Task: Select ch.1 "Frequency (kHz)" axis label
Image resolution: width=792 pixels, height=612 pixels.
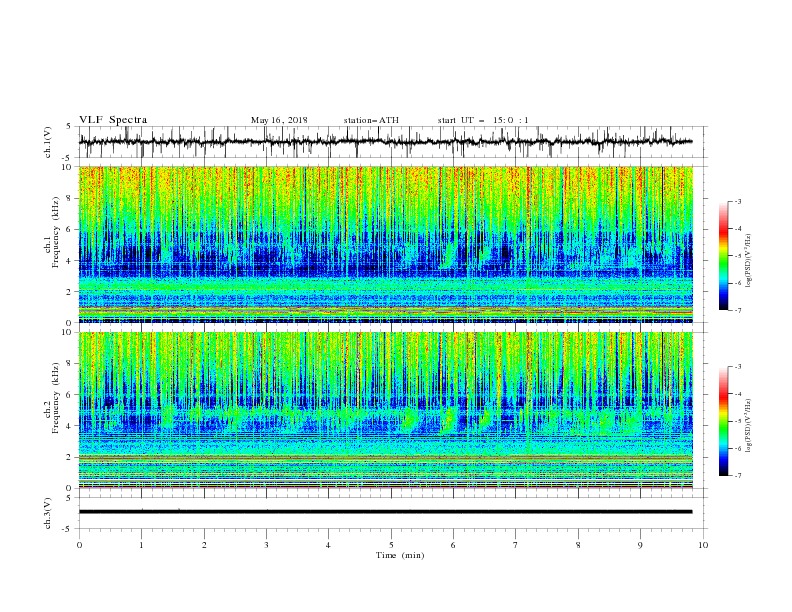Action: [x=55, y=232]
